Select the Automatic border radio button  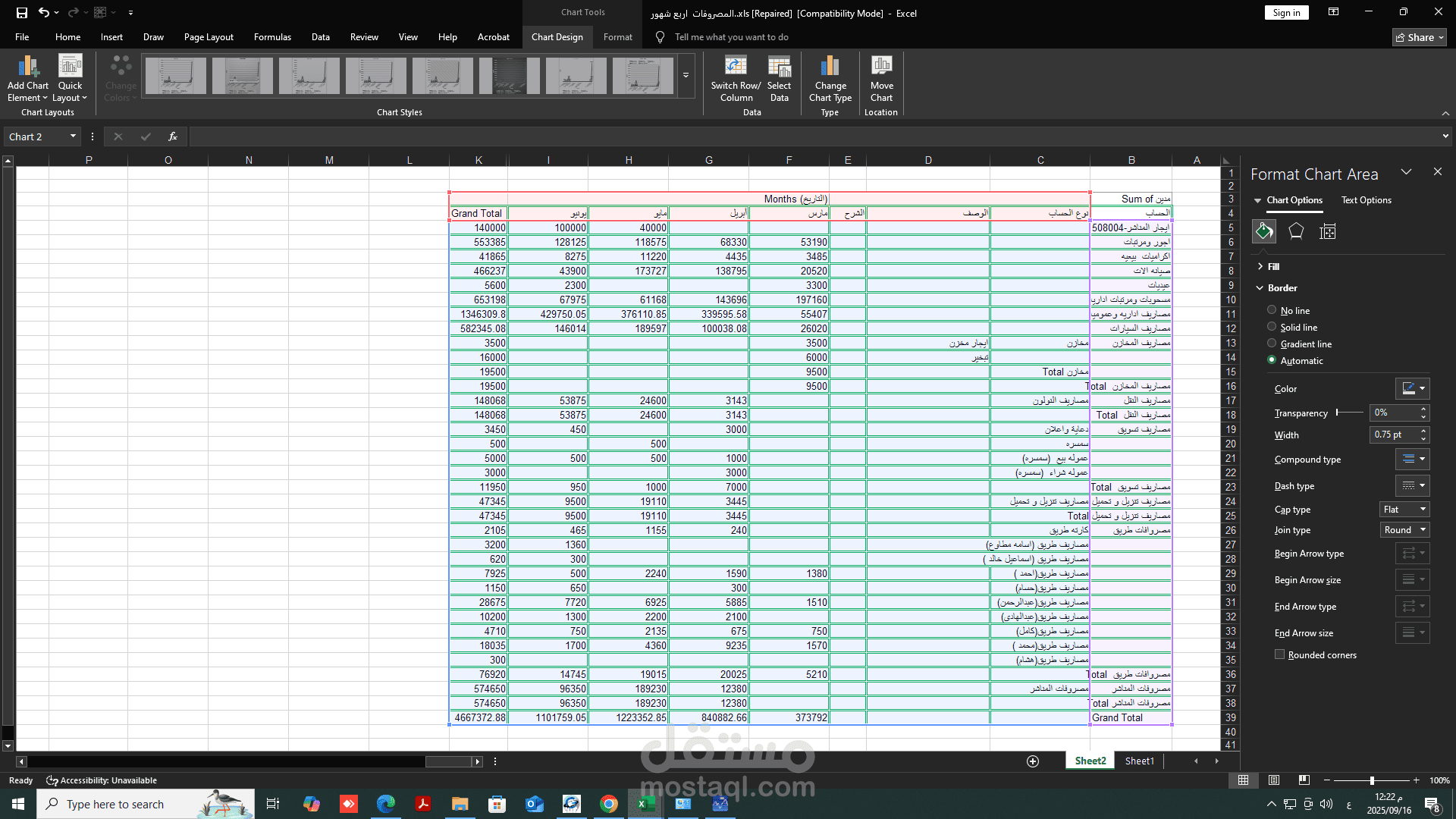click(1272, 360)
